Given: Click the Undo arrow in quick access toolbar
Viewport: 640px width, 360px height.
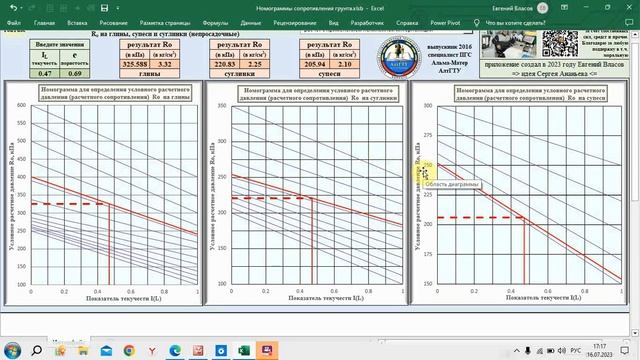Looking at the screenshot, I should tap(13, 8).
